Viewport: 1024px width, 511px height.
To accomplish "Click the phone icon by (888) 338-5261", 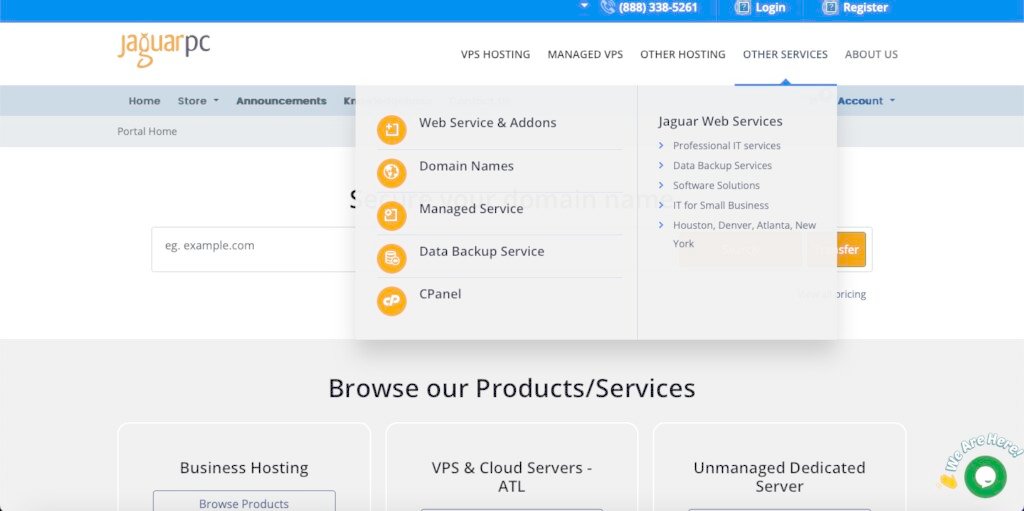I will click(607, 8).
